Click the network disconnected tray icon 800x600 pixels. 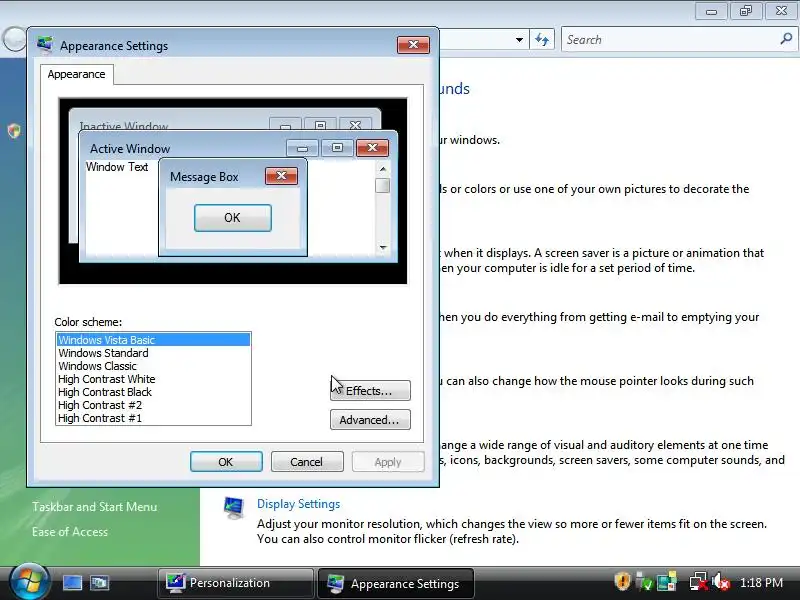[x=698, y=582]
